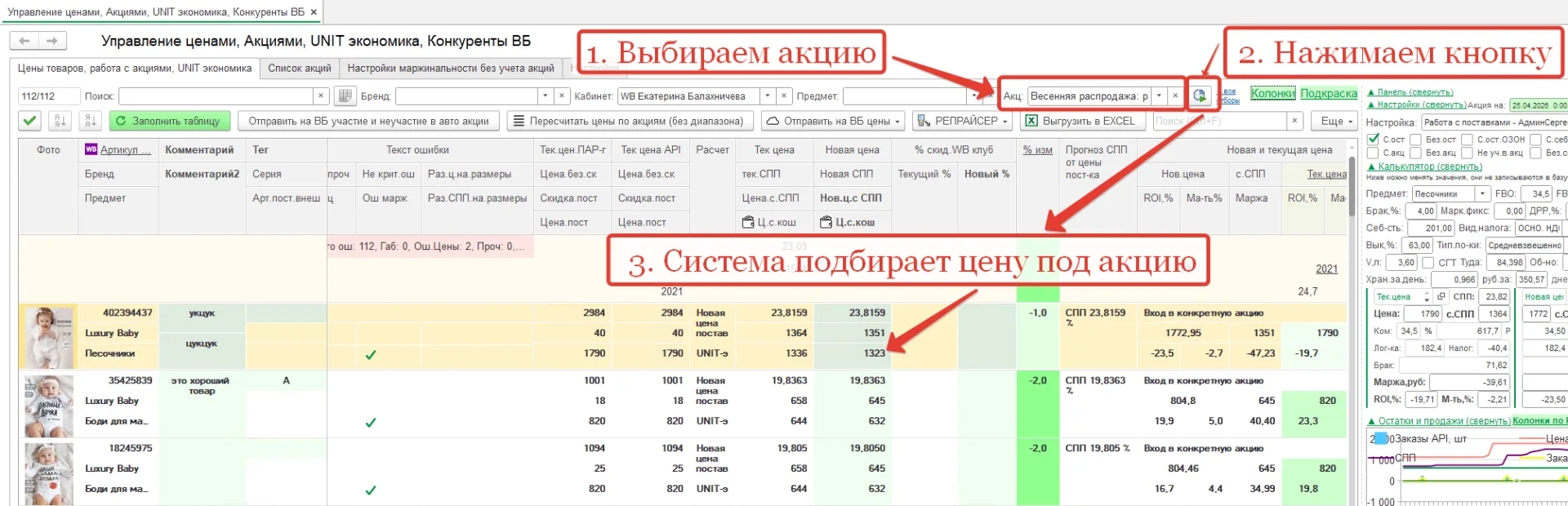Sort ascending with the first sort icon

tap(60, 121)
